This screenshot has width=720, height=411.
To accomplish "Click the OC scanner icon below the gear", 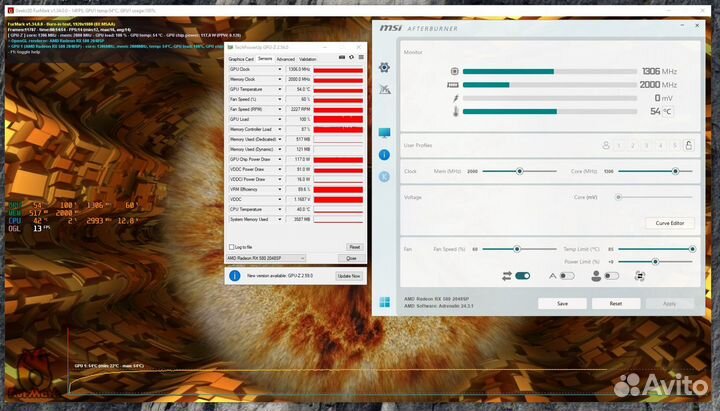I will click(385, 89).
